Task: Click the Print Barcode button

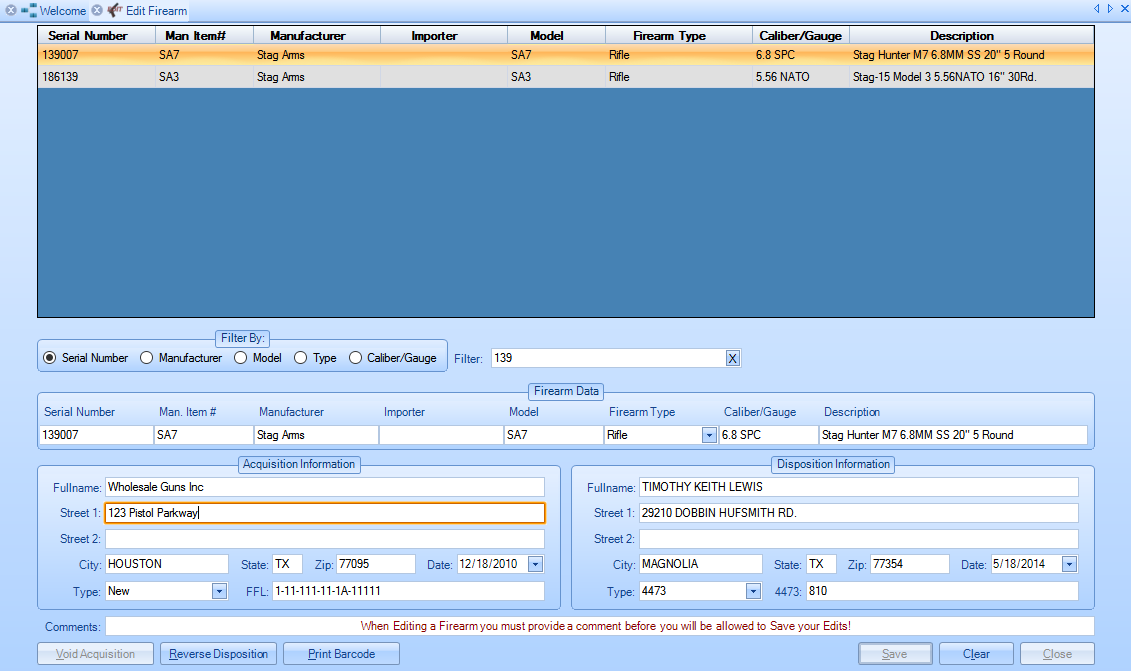Action: coord(341,654)
